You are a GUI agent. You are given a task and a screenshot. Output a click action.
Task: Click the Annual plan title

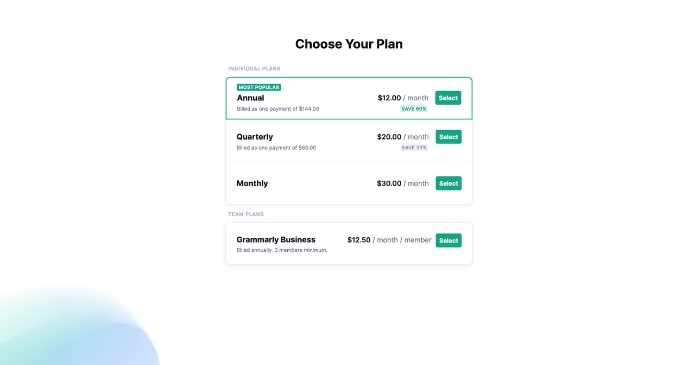[250, 98]
